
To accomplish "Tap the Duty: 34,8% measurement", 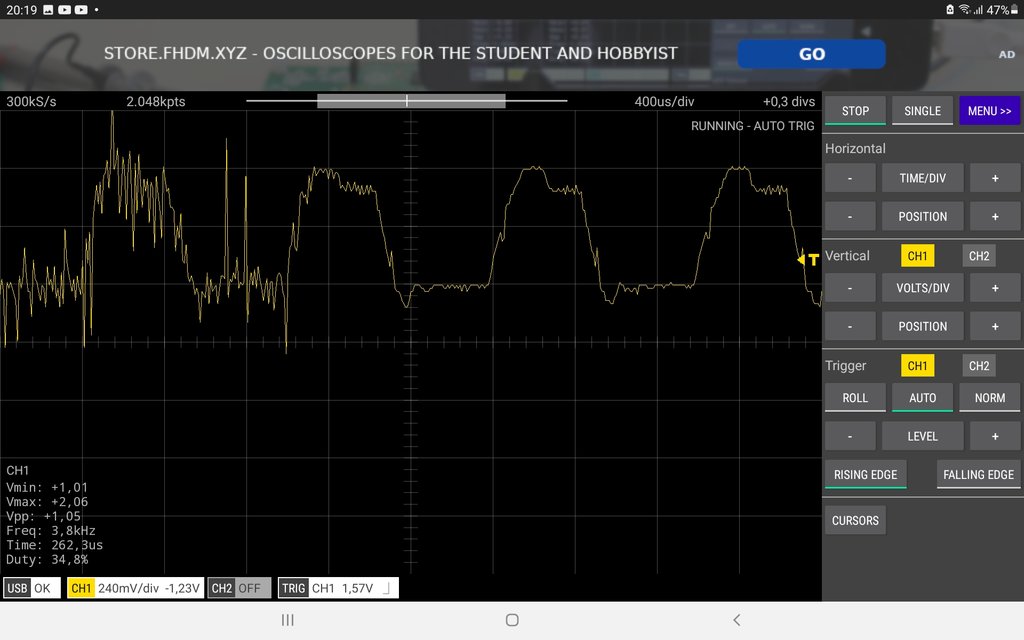I will [x=47, y=559].
